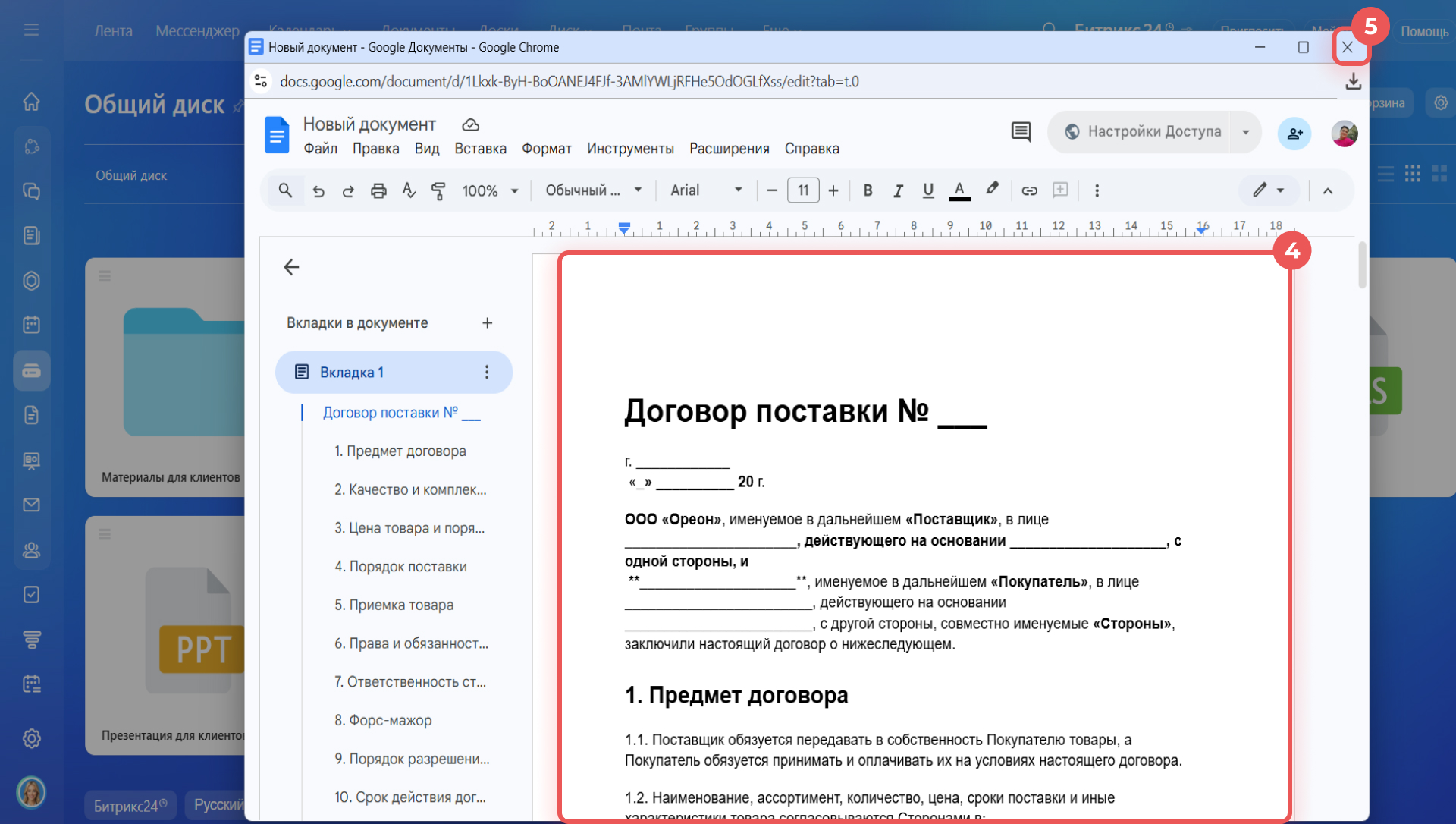Open the Вставка menu
This screenshot has width=1456, height=824.
point(480,149)
